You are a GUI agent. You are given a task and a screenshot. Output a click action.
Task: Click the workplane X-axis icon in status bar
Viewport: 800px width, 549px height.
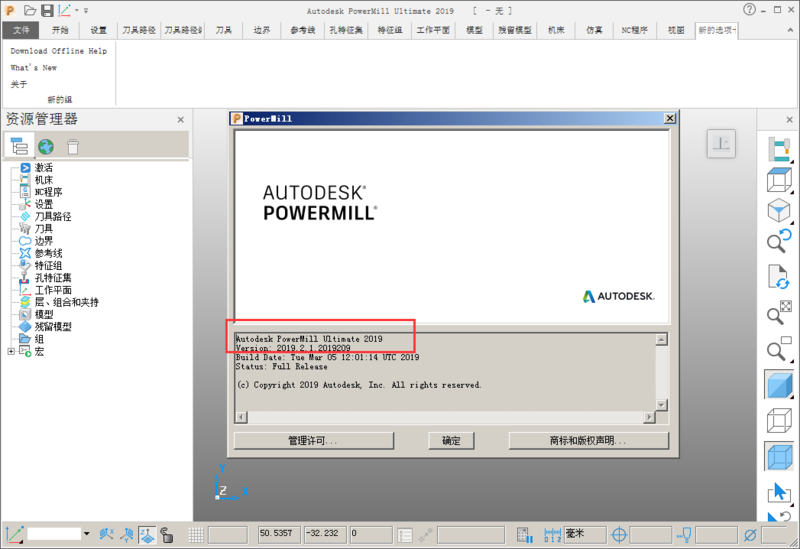tap(107, 534)
